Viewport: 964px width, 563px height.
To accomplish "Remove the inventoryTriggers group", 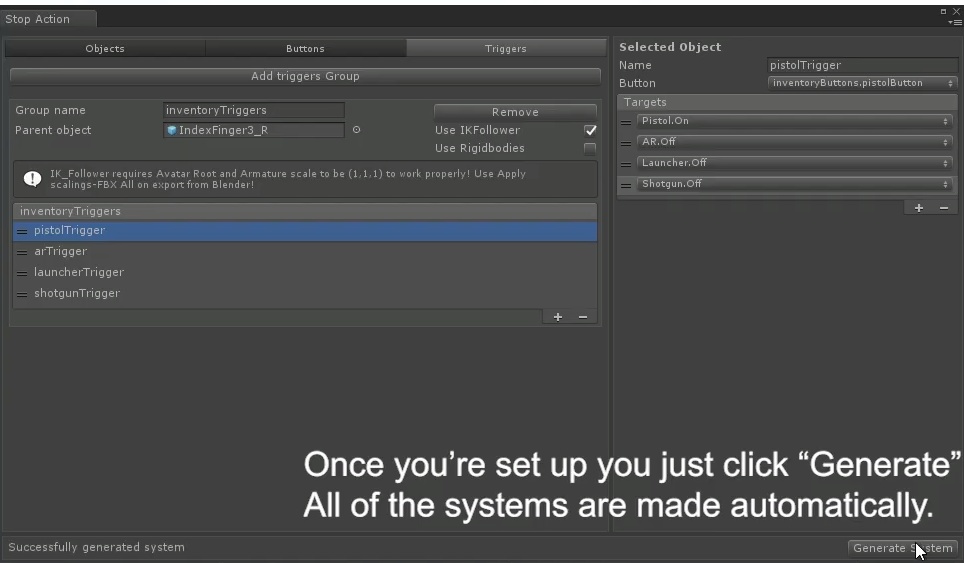I will point(515,112).
